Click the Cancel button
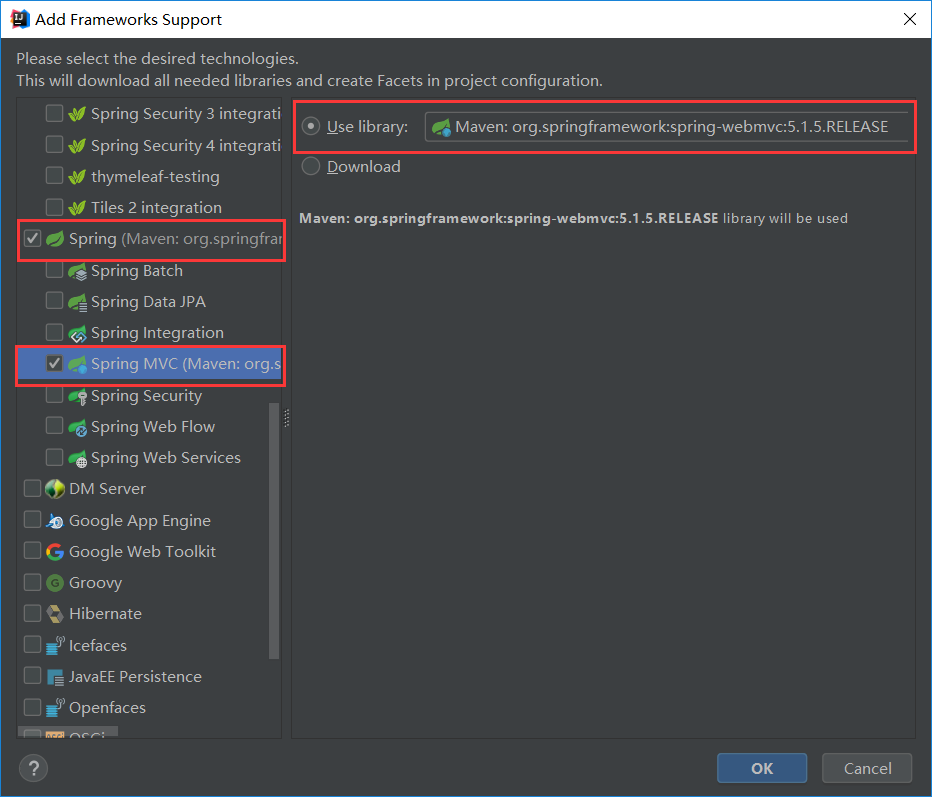This screenshot has width=932, height=797. [867, 768]
